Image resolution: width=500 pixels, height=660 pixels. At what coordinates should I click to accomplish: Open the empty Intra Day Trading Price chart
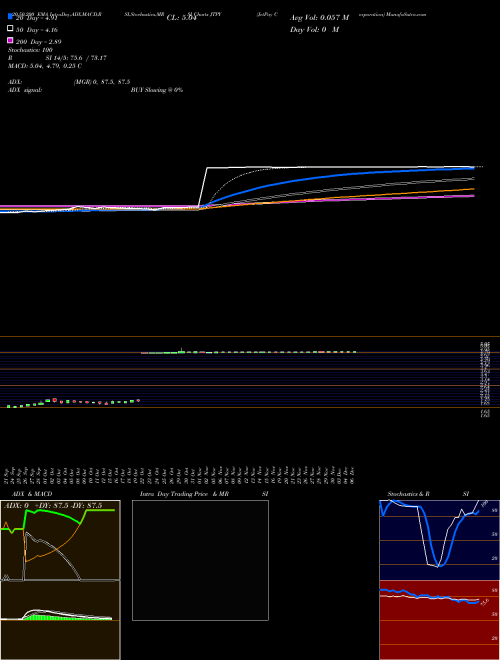tap(200, 560)
